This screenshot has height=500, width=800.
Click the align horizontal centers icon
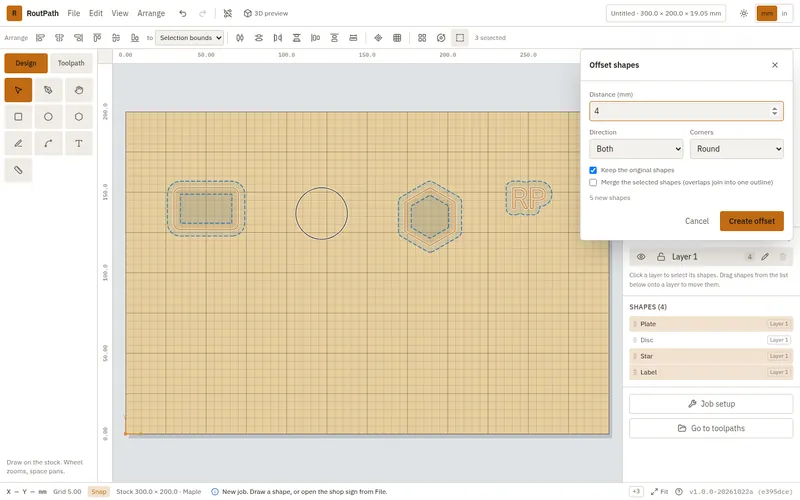coord(59,38)
